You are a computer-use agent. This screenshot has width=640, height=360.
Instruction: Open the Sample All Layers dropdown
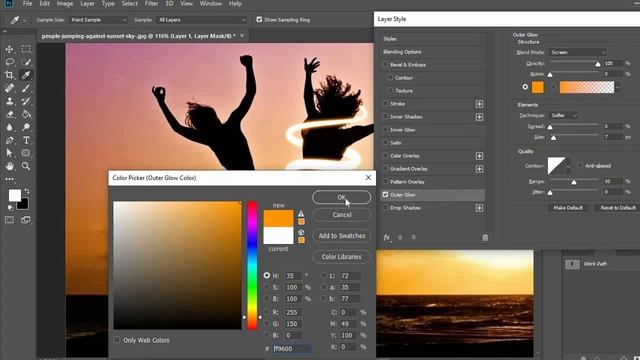tap(202, 20)
